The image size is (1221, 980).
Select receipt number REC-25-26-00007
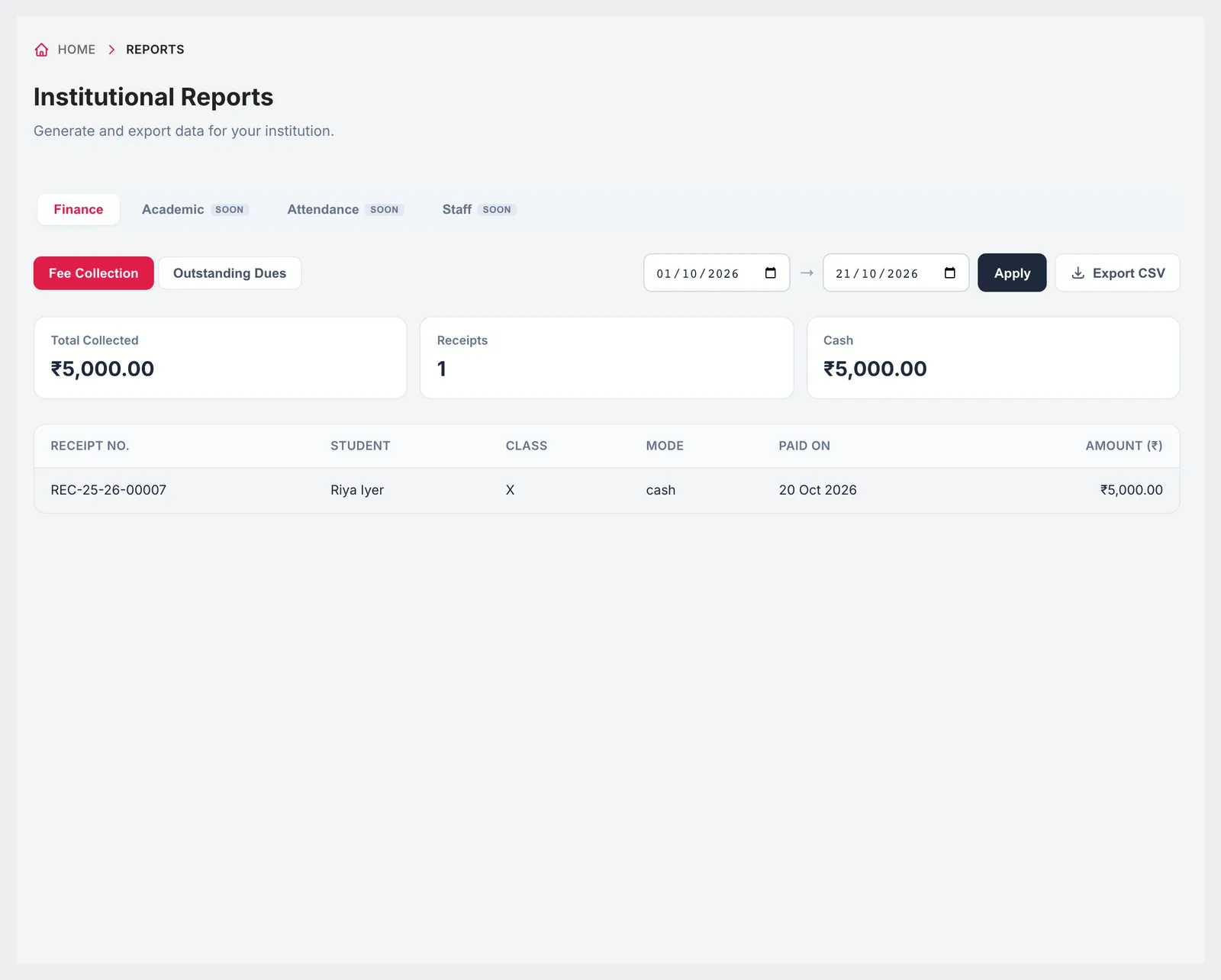coord(108,490)
